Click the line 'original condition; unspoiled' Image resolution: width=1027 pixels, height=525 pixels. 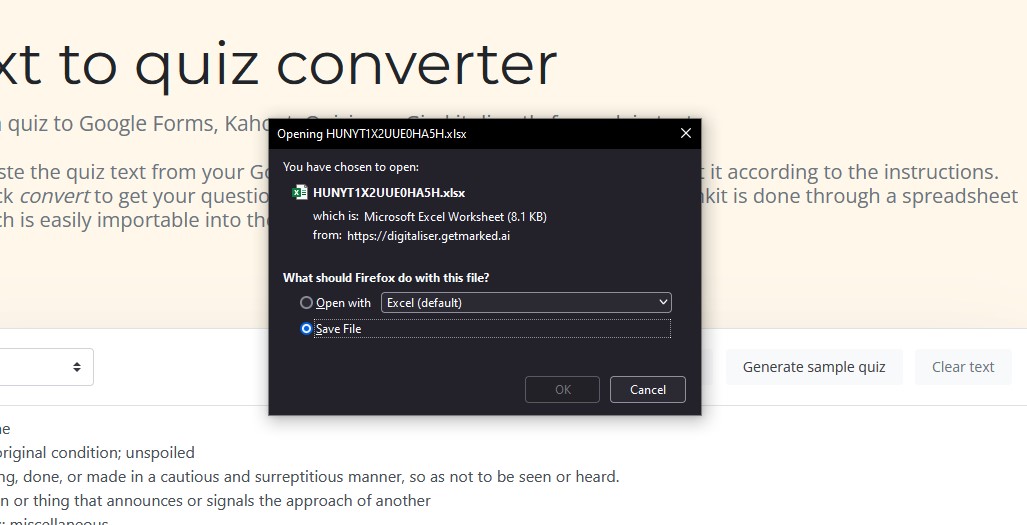click(98, 452)
